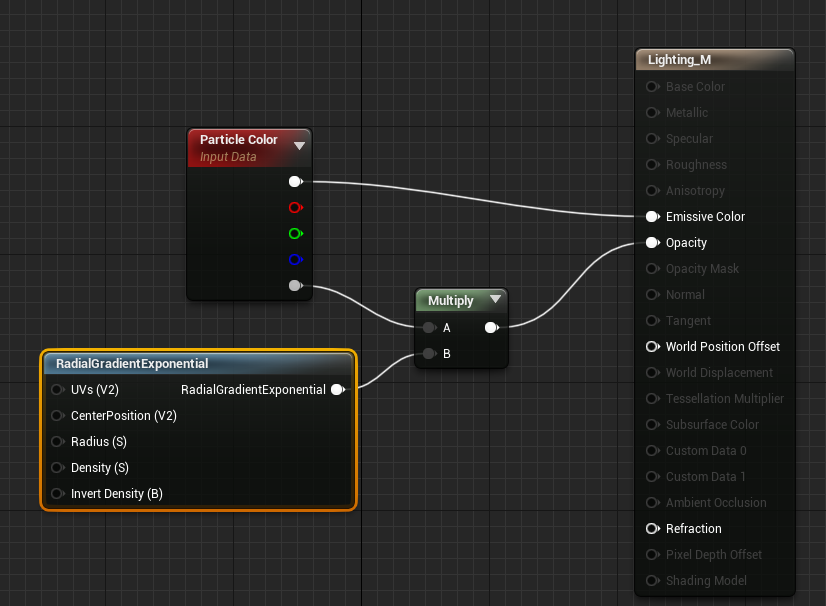Click the 'Emissive Color' label text

pyautogui.click(x=705, y=217)
